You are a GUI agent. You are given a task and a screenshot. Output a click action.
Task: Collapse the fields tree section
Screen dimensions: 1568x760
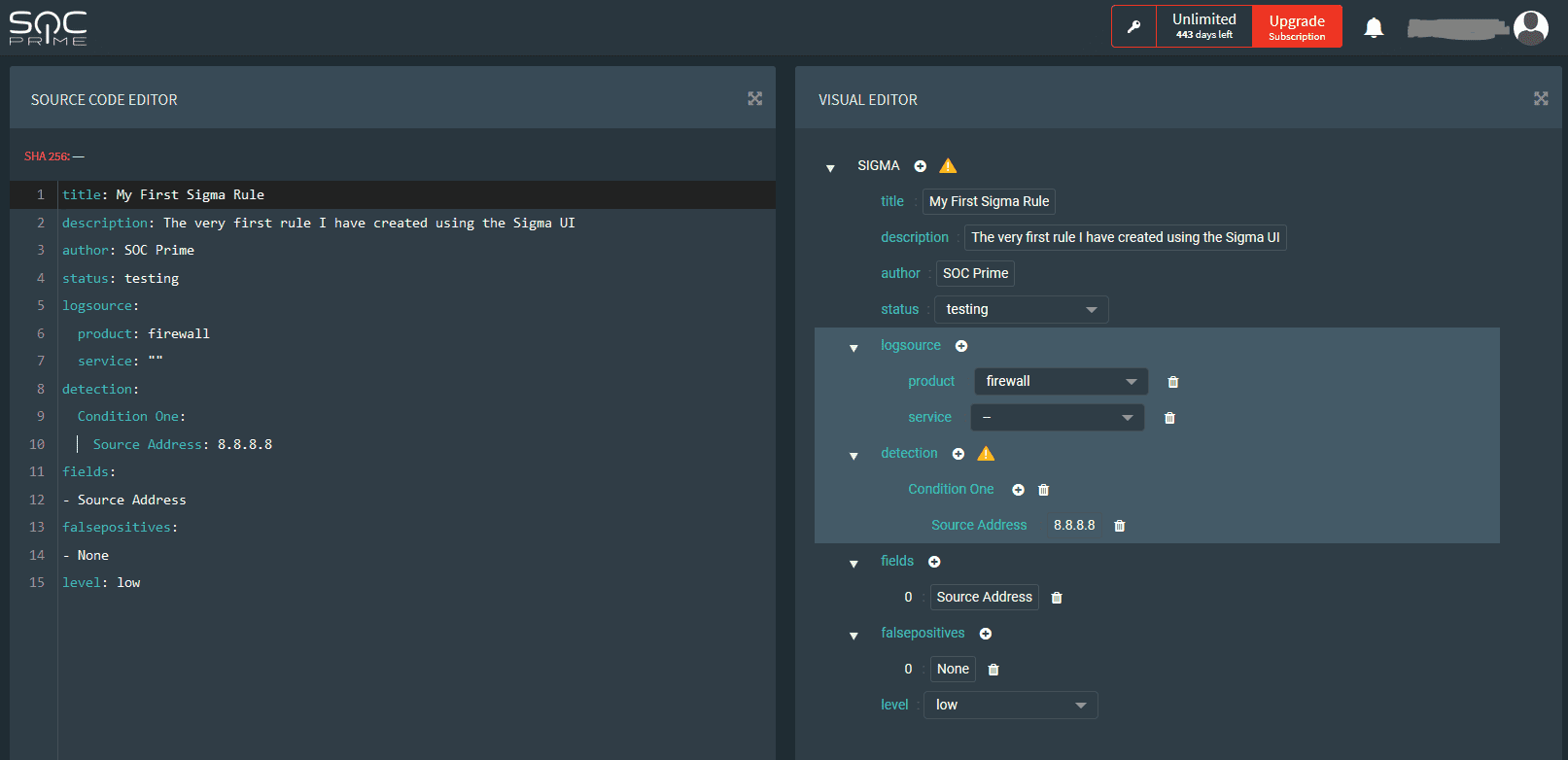854,563
